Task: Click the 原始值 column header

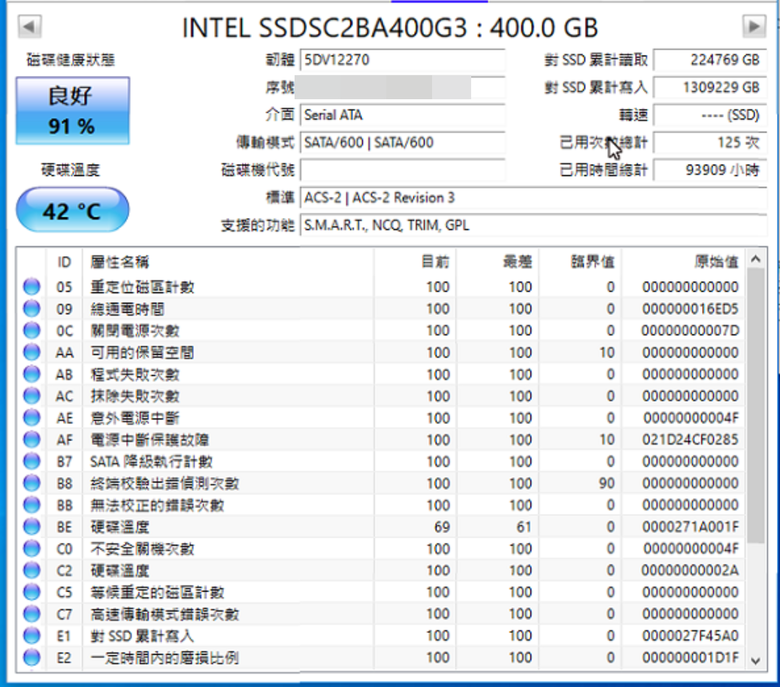Action: (x=683, y=262)
